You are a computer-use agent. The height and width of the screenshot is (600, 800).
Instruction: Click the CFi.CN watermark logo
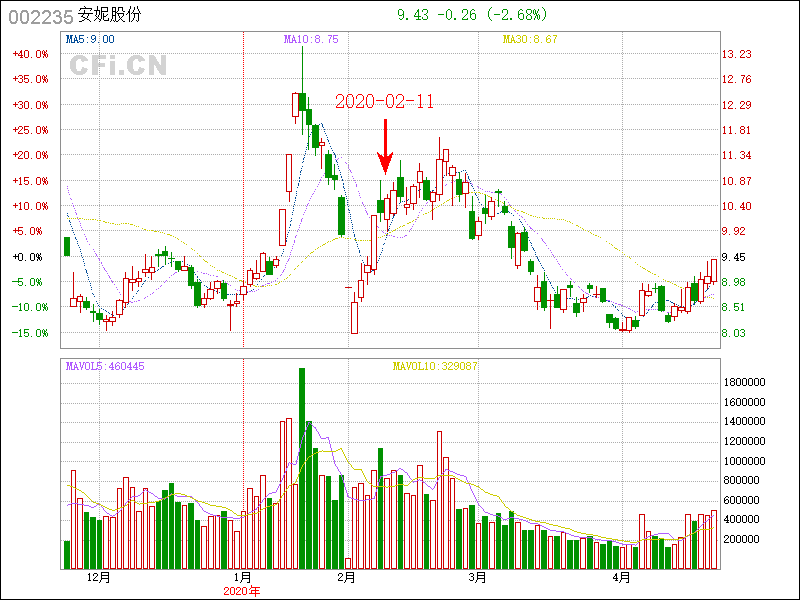pyautogui.click(x=118, y=66)
